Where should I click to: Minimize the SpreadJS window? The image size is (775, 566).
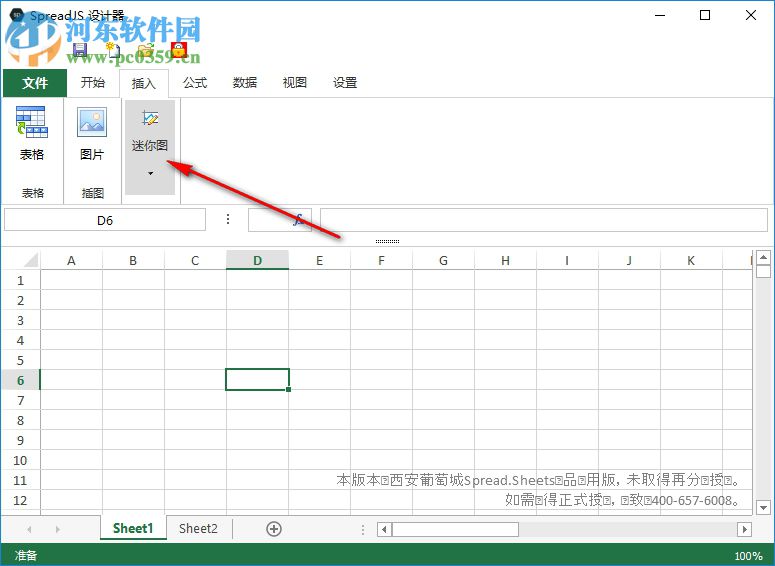660,15
